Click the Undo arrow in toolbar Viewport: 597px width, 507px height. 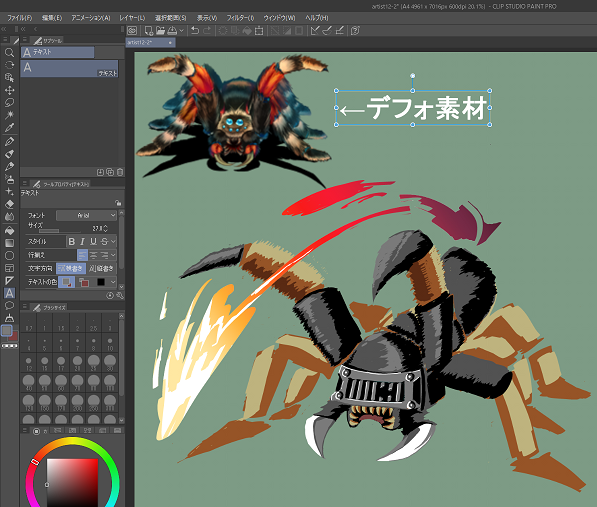point(195,30)
